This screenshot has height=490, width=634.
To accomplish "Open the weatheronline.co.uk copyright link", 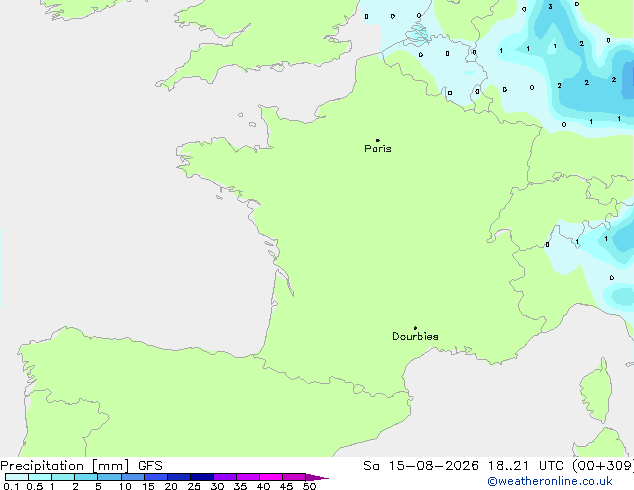I will click(550, 481).
